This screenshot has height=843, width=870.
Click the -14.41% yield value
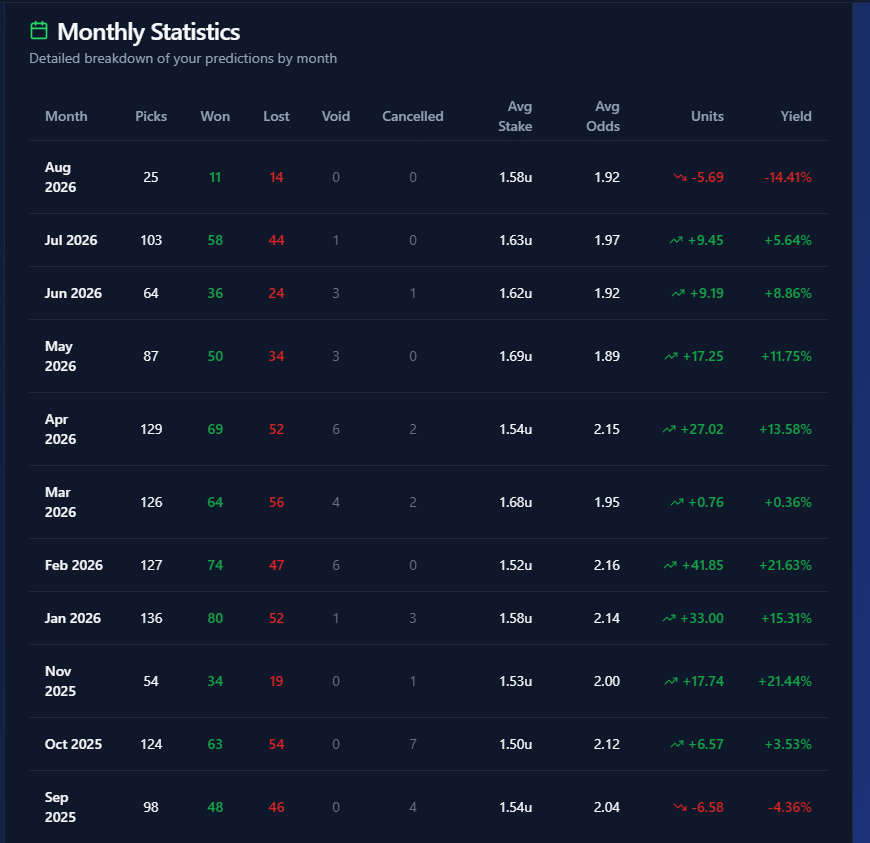coord(788,177)
